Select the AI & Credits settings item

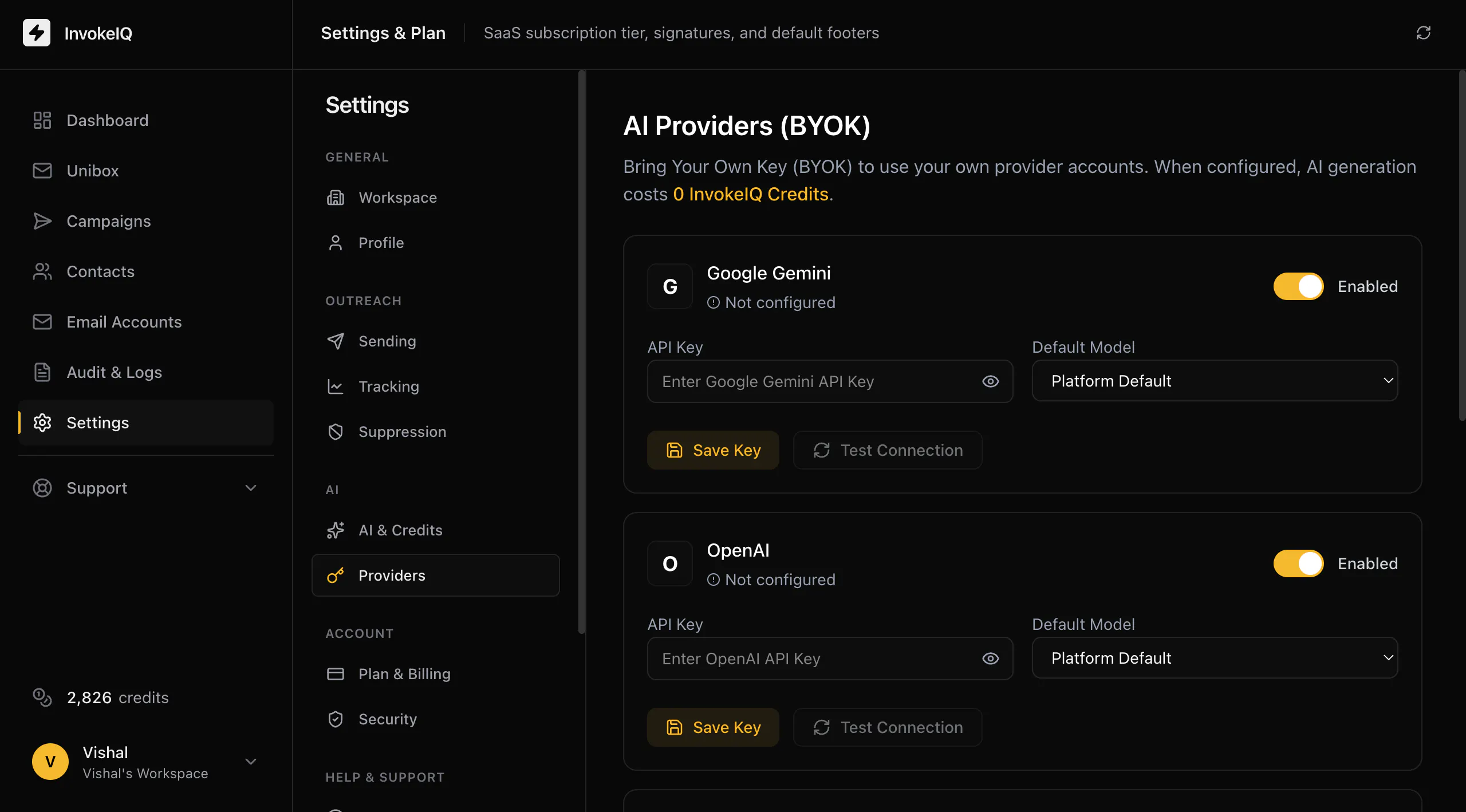(x=436, y=530)
